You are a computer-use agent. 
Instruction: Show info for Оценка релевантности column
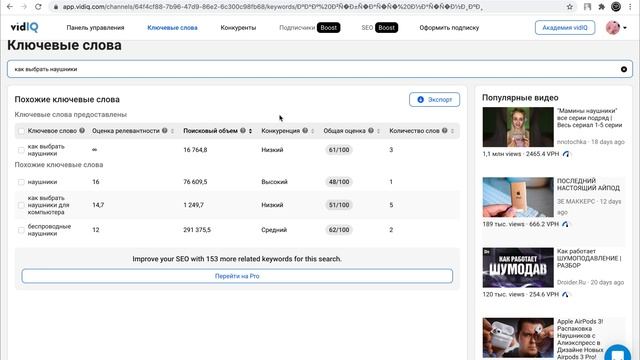click(164, 131)
